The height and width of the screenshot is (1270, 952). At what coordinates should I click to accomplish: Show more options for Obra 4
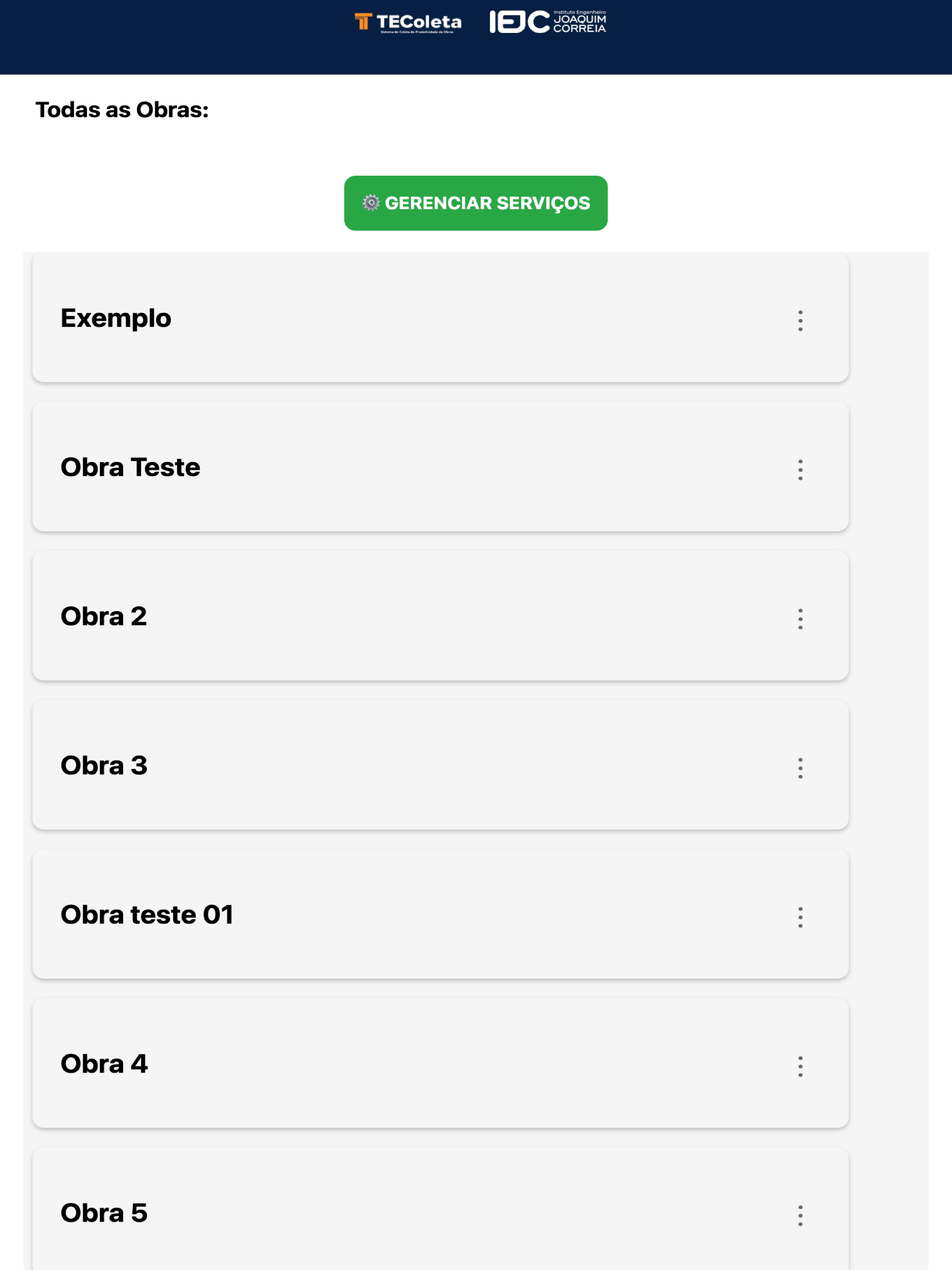(x=800, y=1066)
